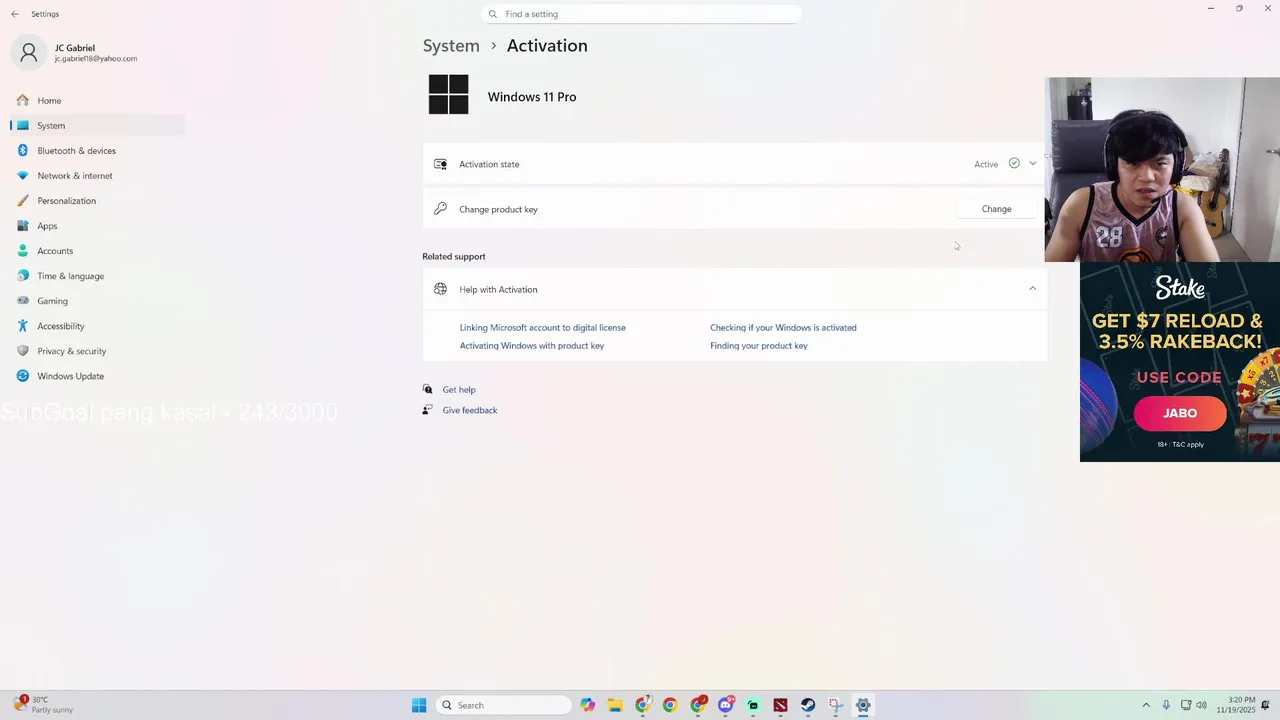Click the System breadcrumb link
Screen dimensions: 1280x720
[451, 46]
